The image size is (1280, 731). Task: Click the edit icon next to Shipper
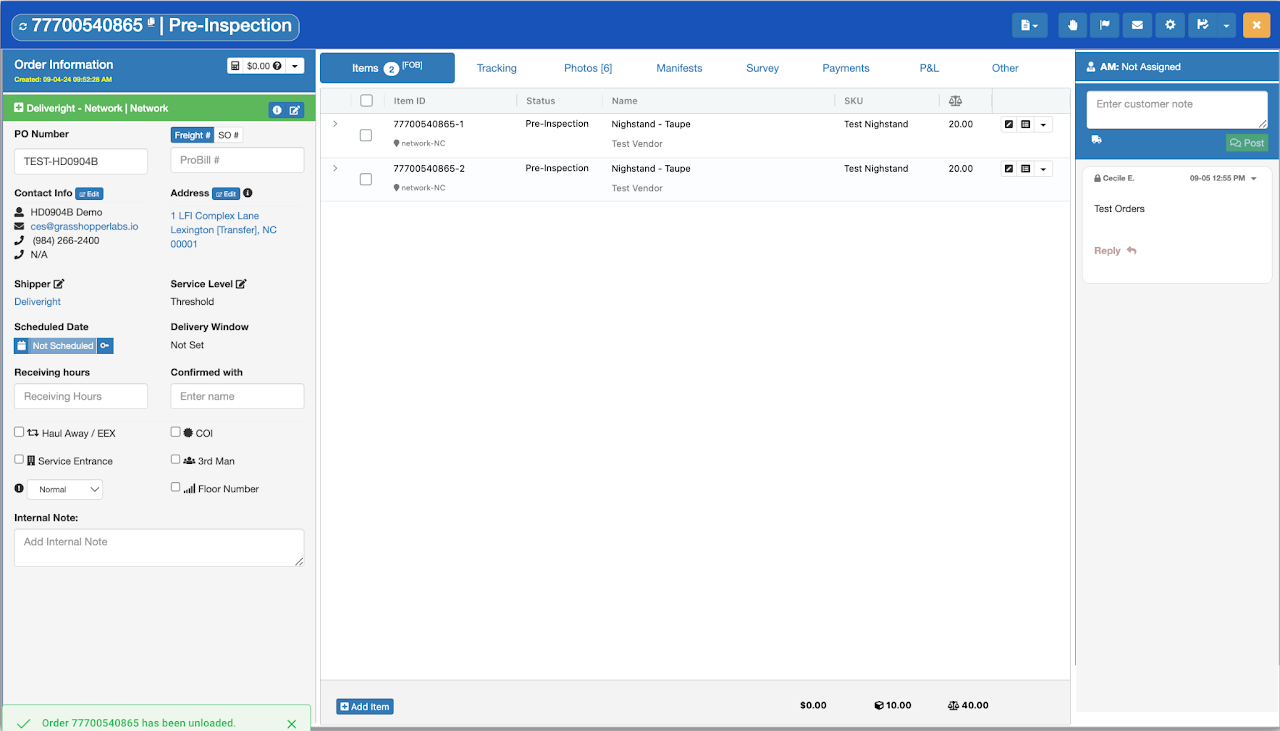[59, 284]
